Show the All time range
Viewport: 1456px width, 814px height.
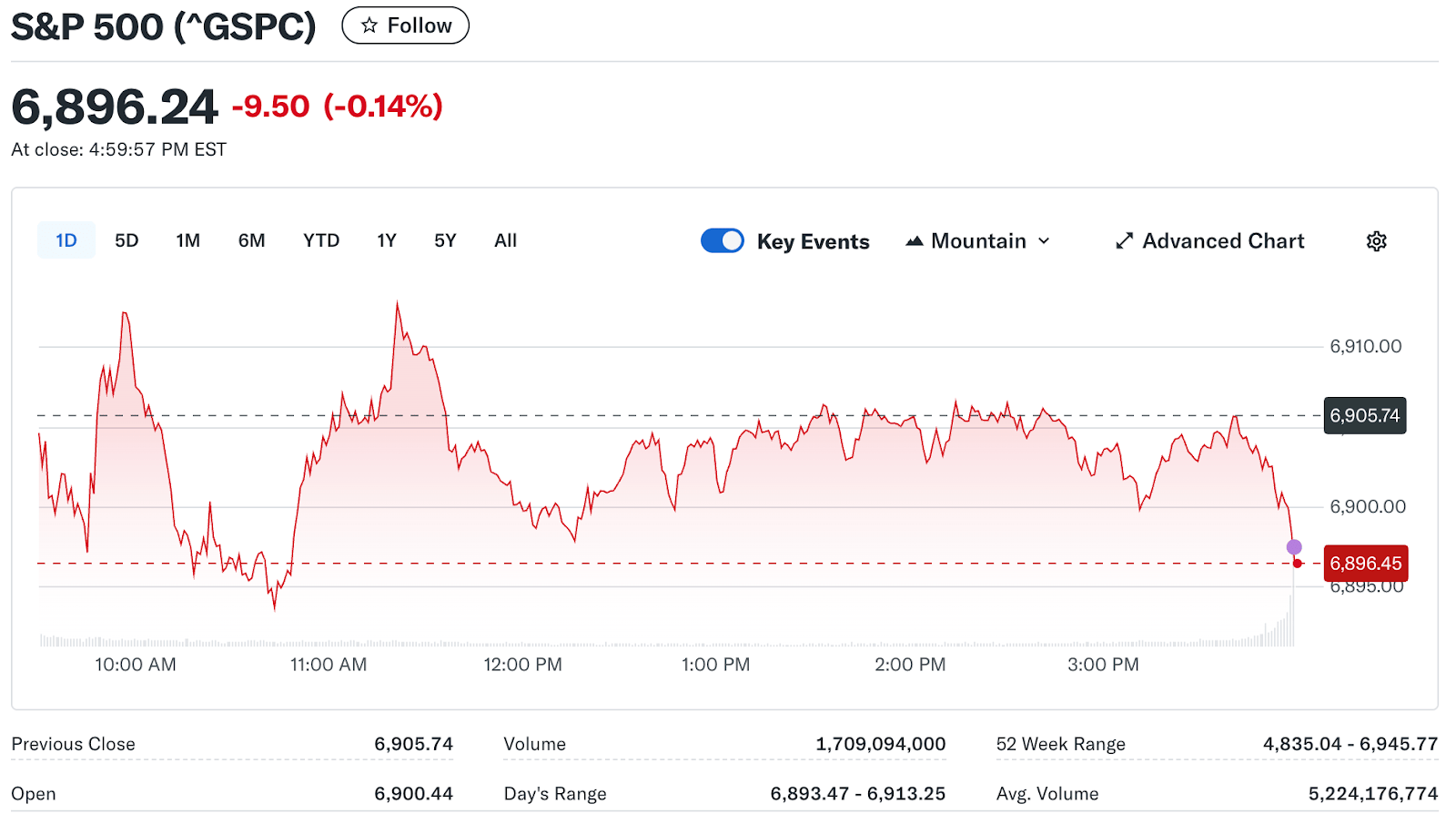(505, 240)
